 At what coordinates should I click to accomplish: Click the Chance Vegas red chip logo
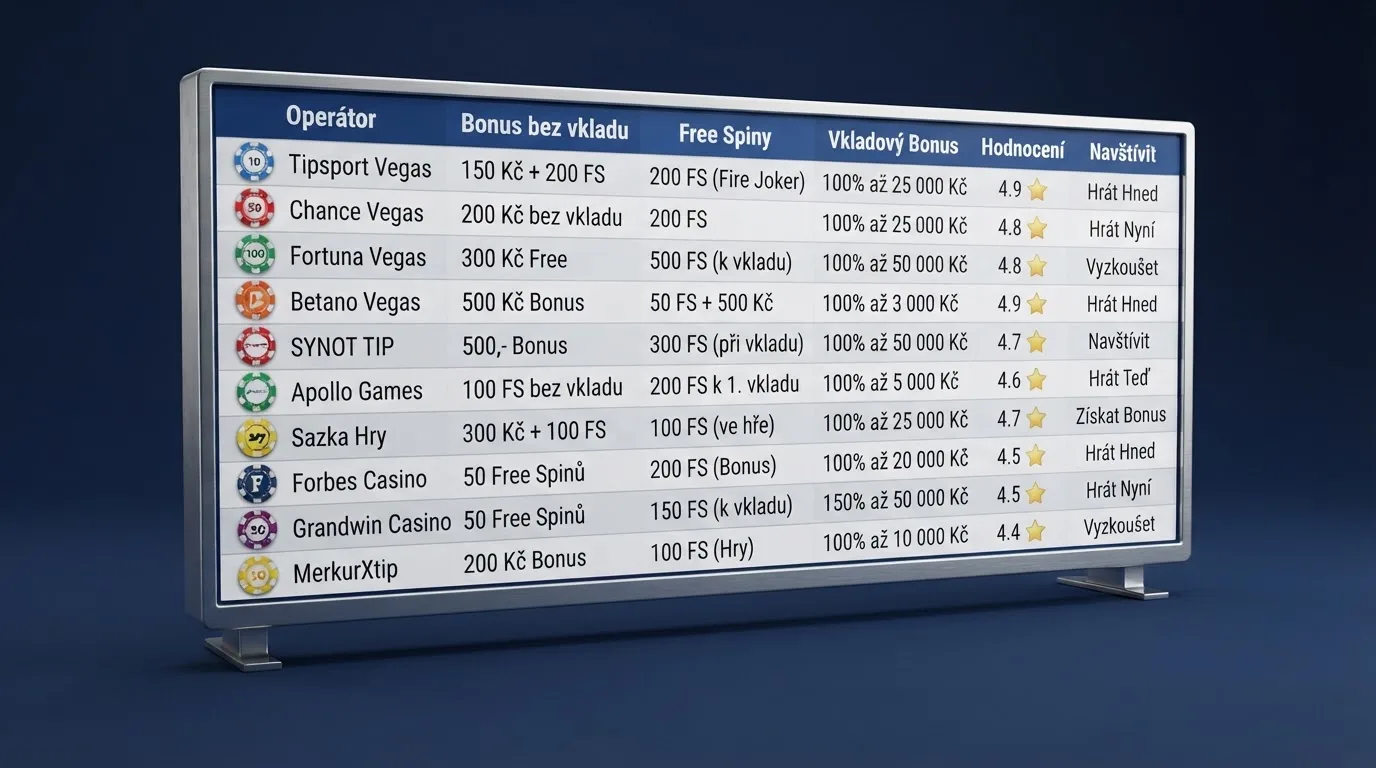(x=254, y=208)
